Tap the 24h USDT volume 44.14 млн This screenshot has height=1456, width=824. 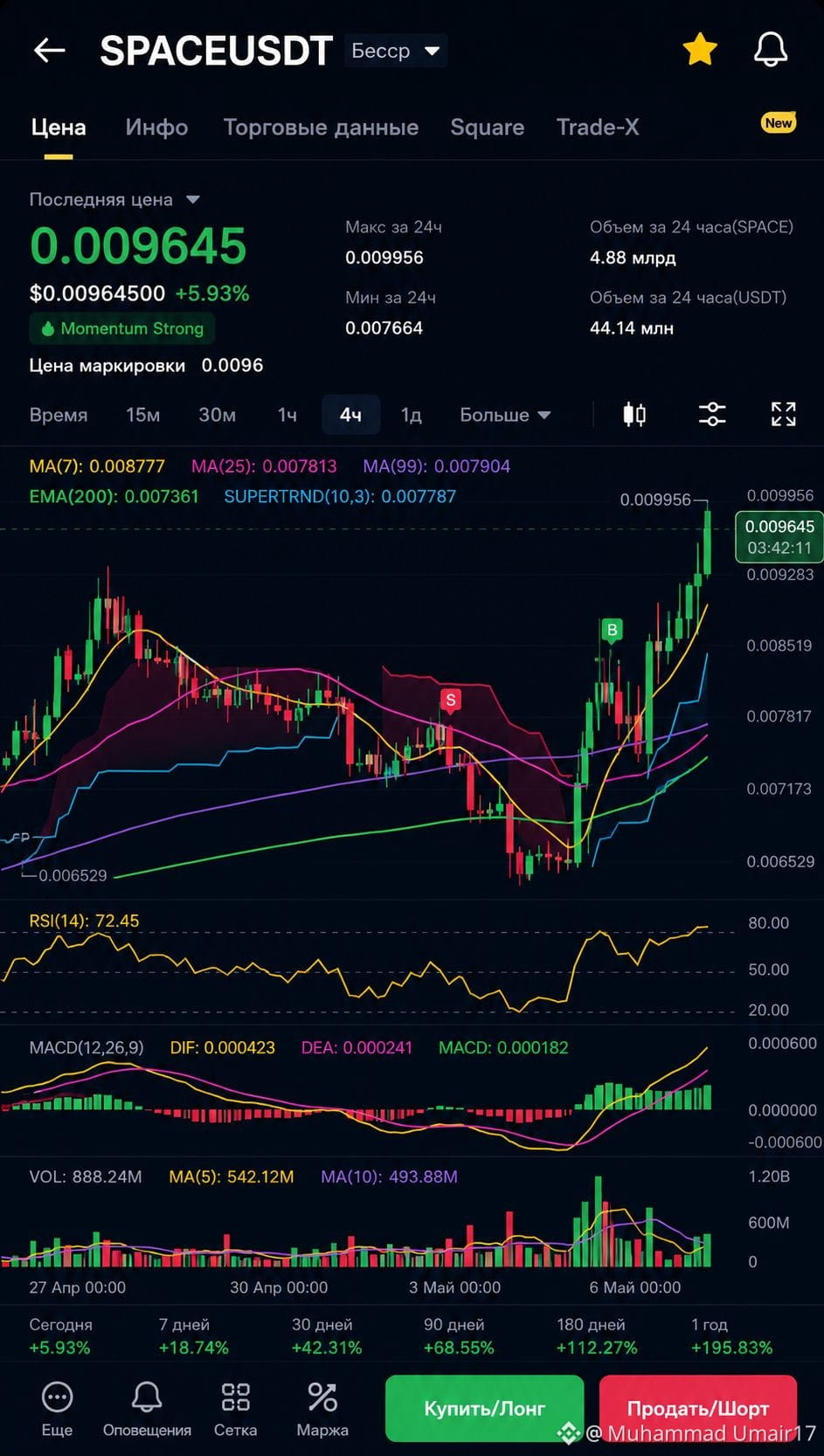click(x=632, y=328)
